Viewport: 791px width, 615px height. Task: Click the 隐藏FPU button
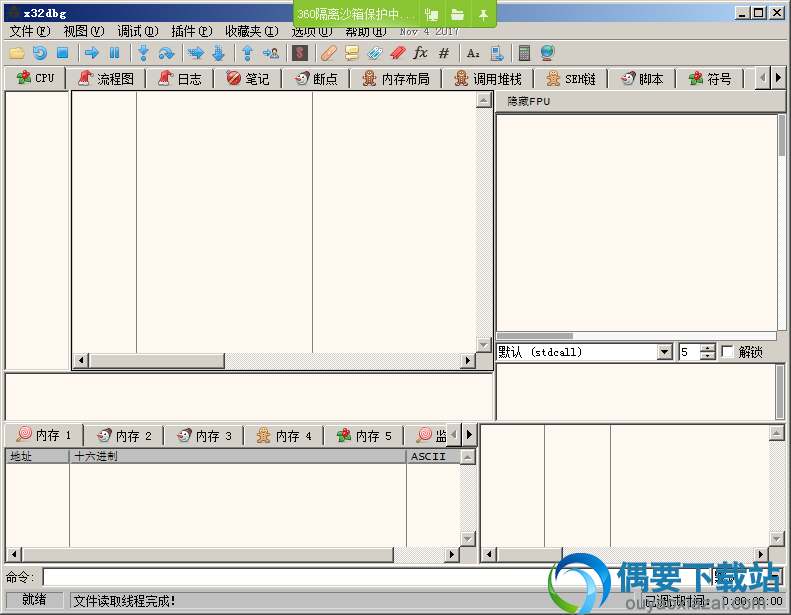[529, 101]
